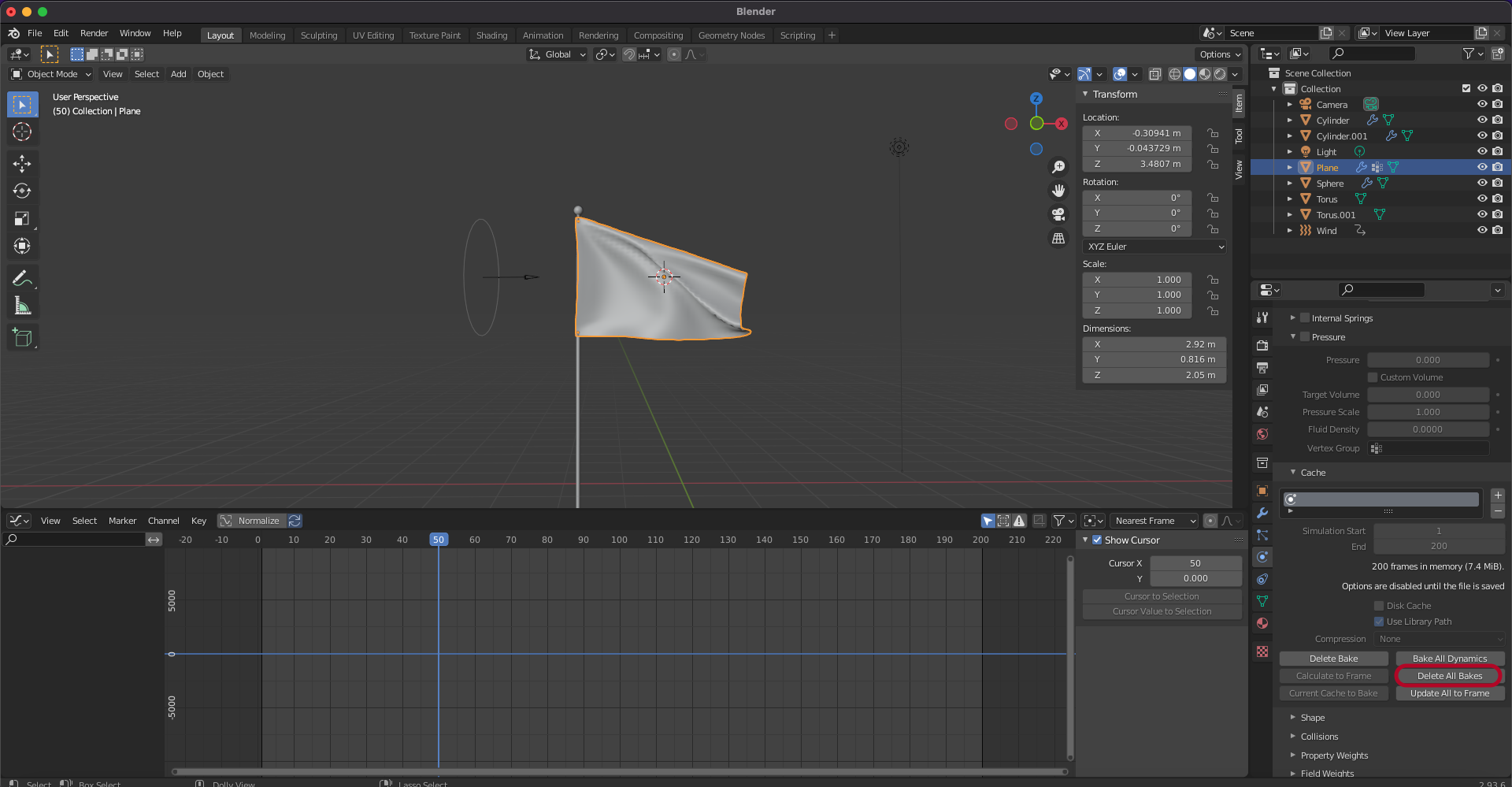
Task: Open the Render menu
Action: point(94,33)
